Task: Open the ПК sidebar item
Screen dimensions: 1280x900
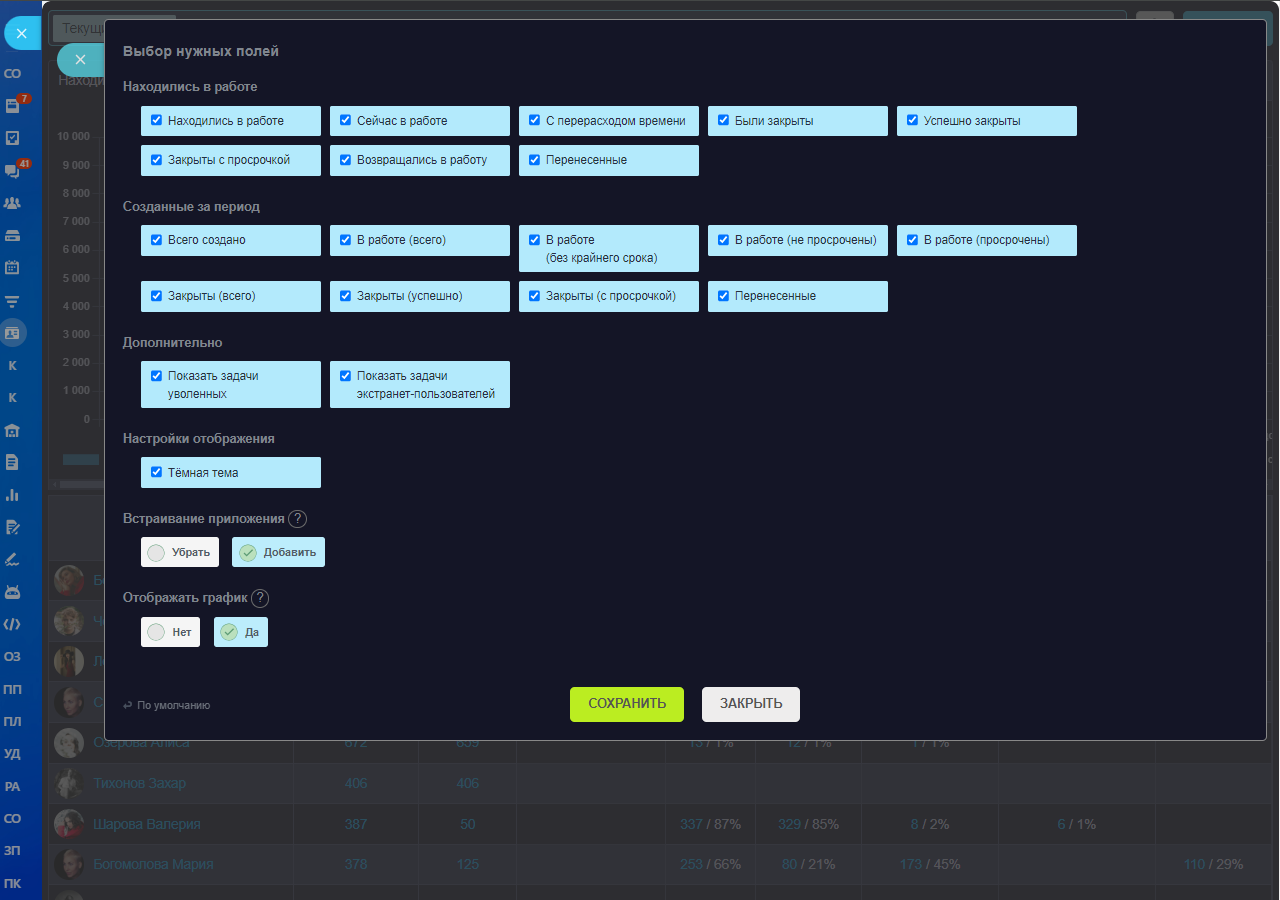Action: coord(13,883)
